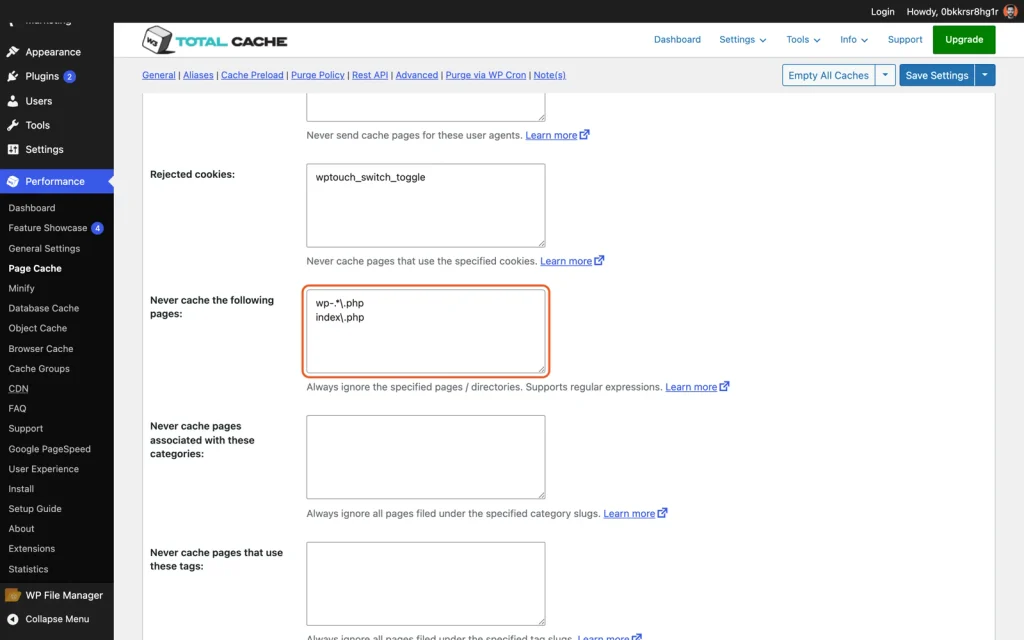This screenshot has height=640, width=1024.
Task: Jump to the Rest API section
Action: pyautogui.click(x=370, y=75)
